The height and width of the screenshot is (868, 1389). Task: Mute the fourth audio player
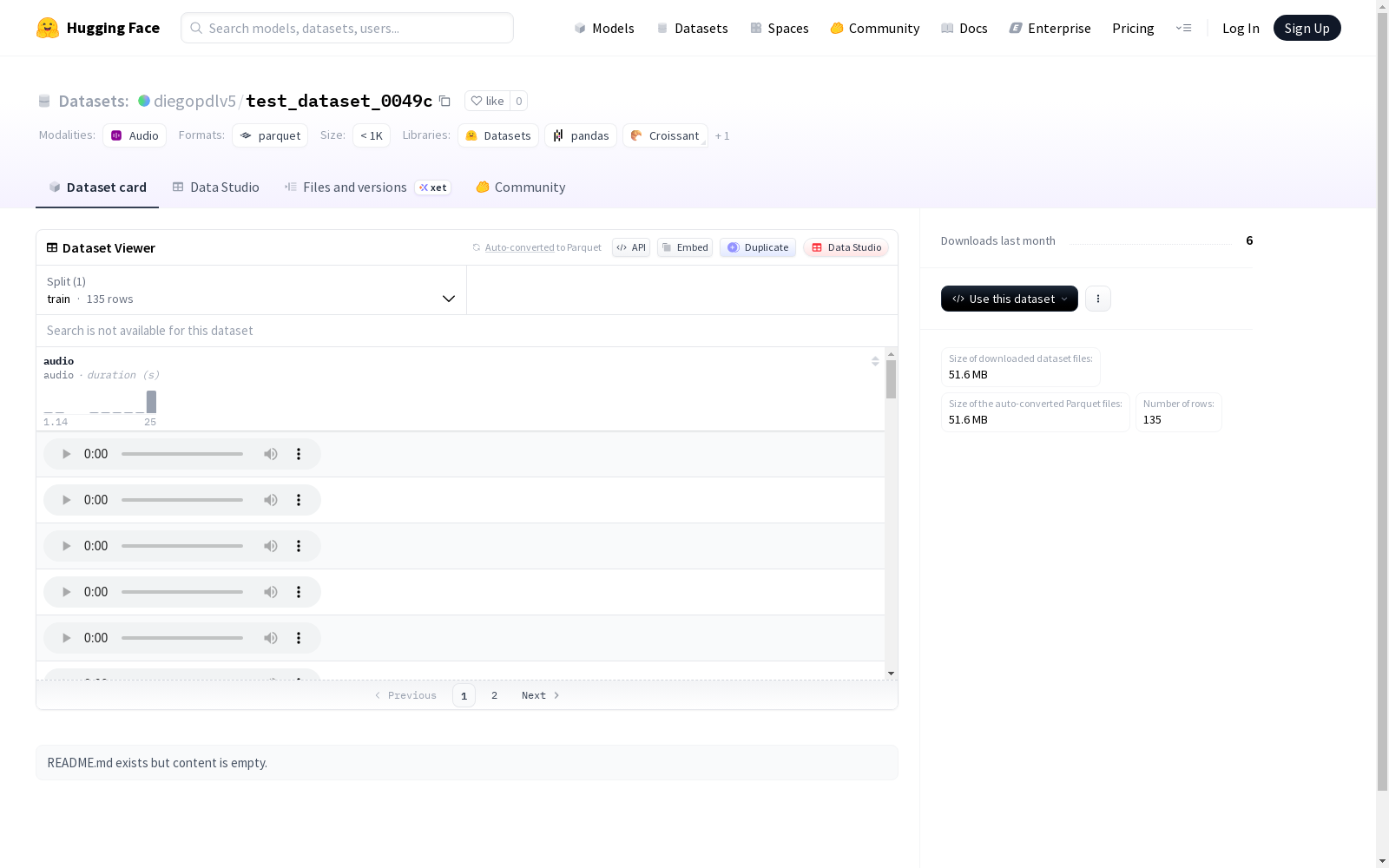271,592
